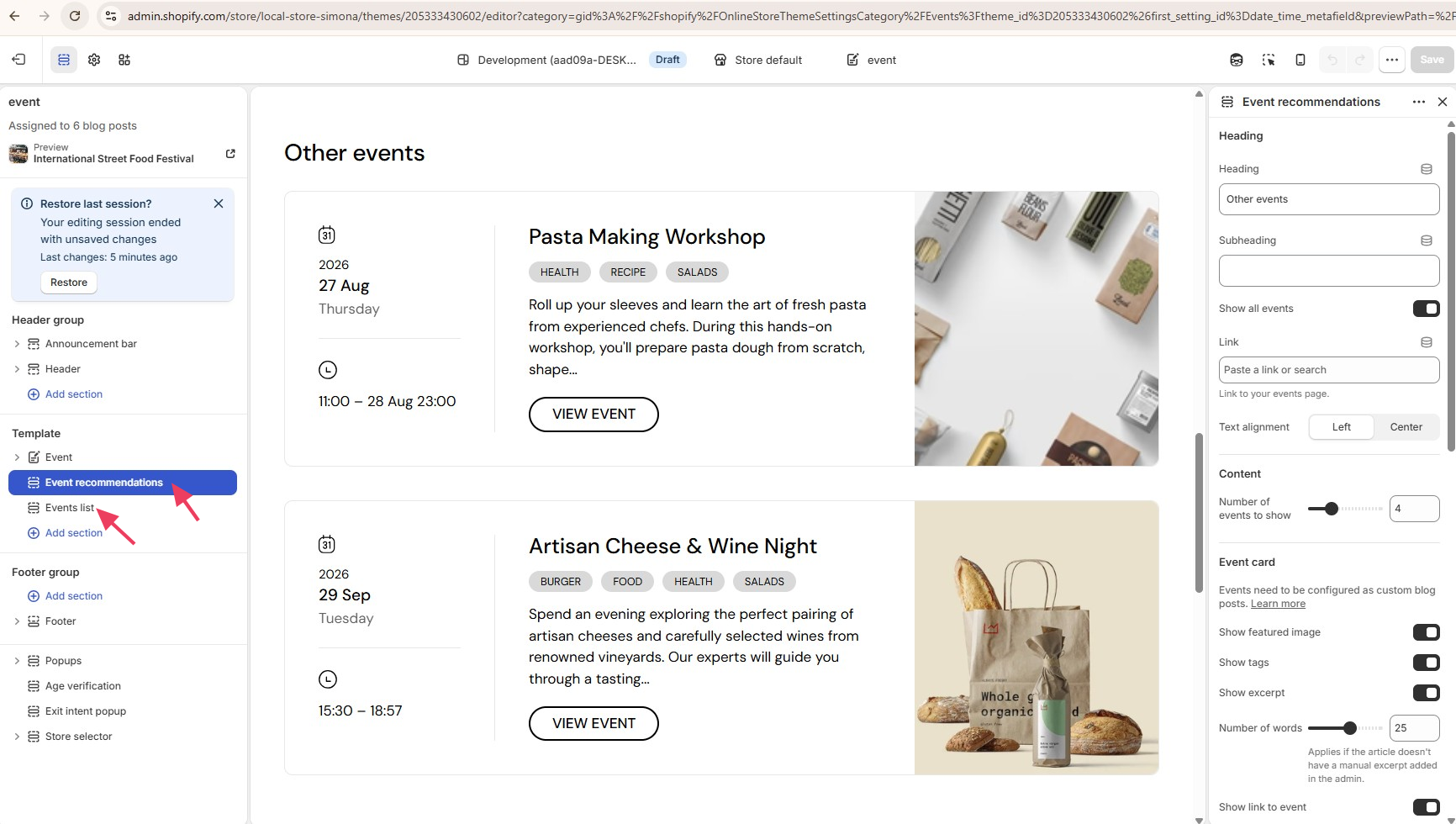1456x824 pixels.
Task: Open the more actions ellipsis in the top bar
Action: (1392, 60)
